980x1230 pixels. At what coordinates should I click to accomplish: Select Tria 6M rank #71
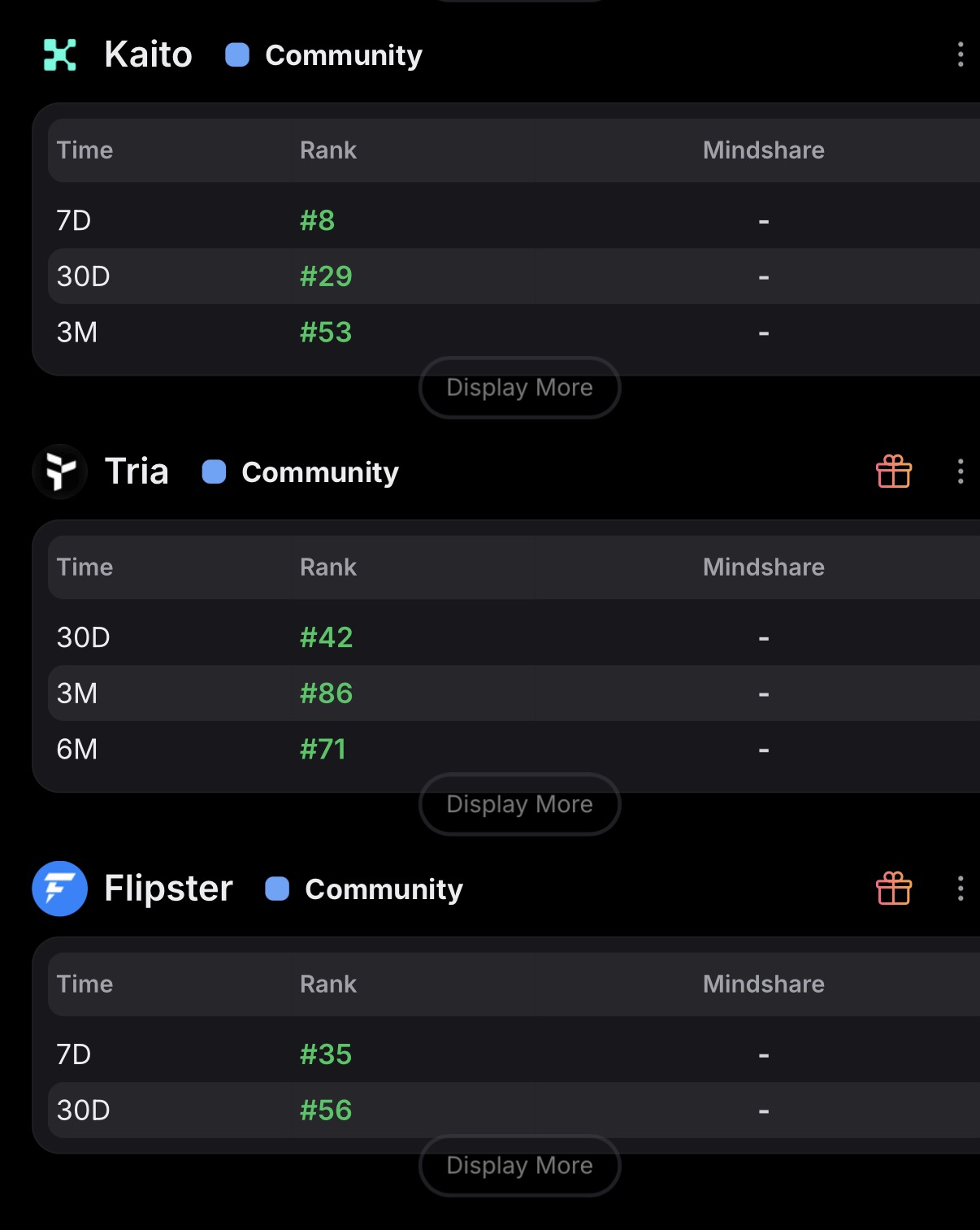323,749
